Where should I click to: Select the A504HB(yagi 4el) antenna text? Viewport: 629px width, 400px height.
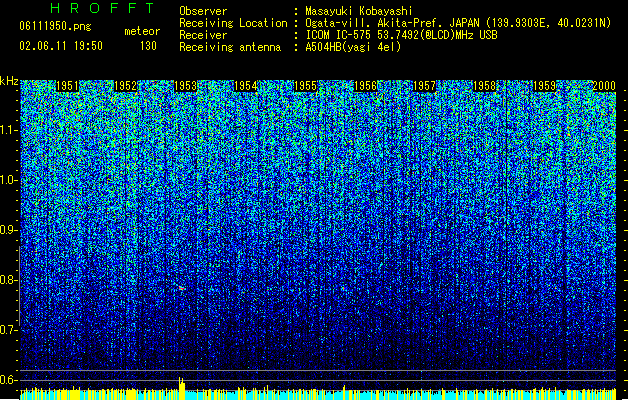pyautogui.click(x=353, y=47)
